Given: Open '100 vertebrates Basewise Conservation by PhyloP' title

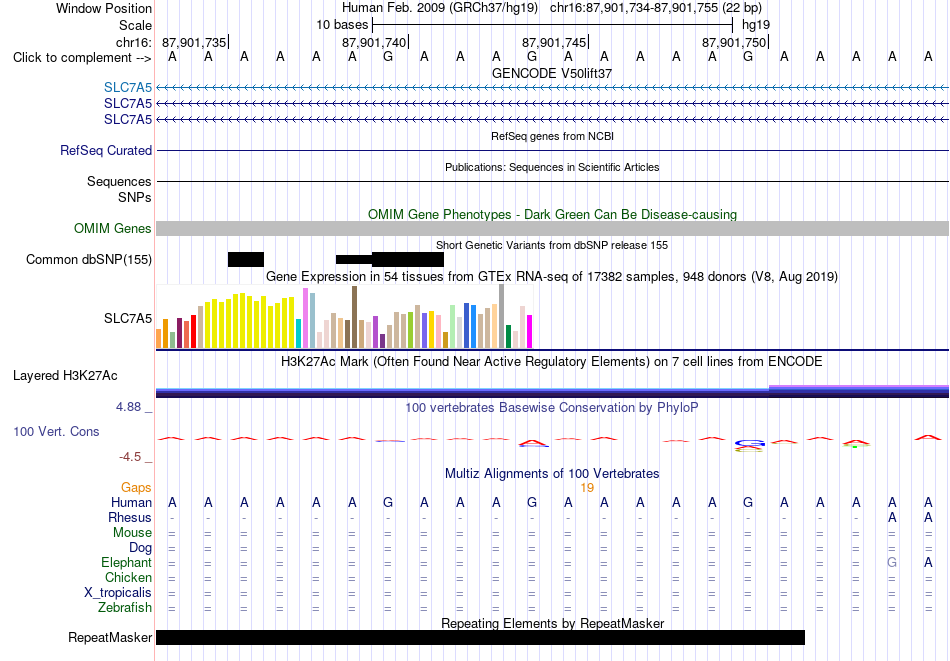Looking at the screenshot, I should click(552, 408).
